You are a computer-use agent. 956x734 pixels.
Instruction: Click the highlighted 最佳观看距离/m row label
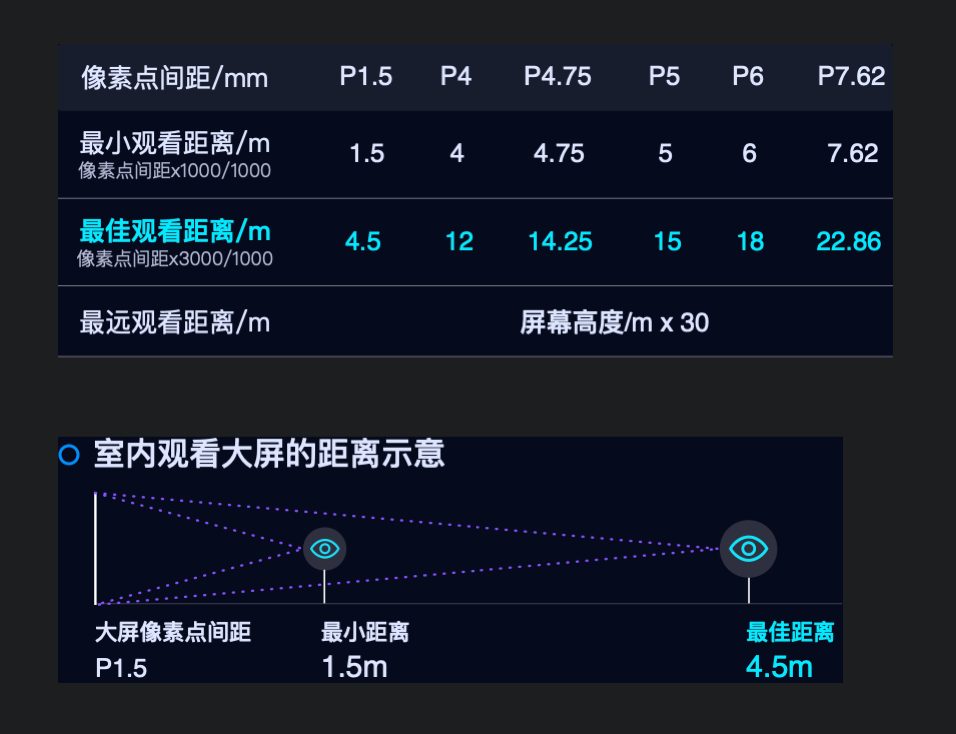tap(175, 232)
